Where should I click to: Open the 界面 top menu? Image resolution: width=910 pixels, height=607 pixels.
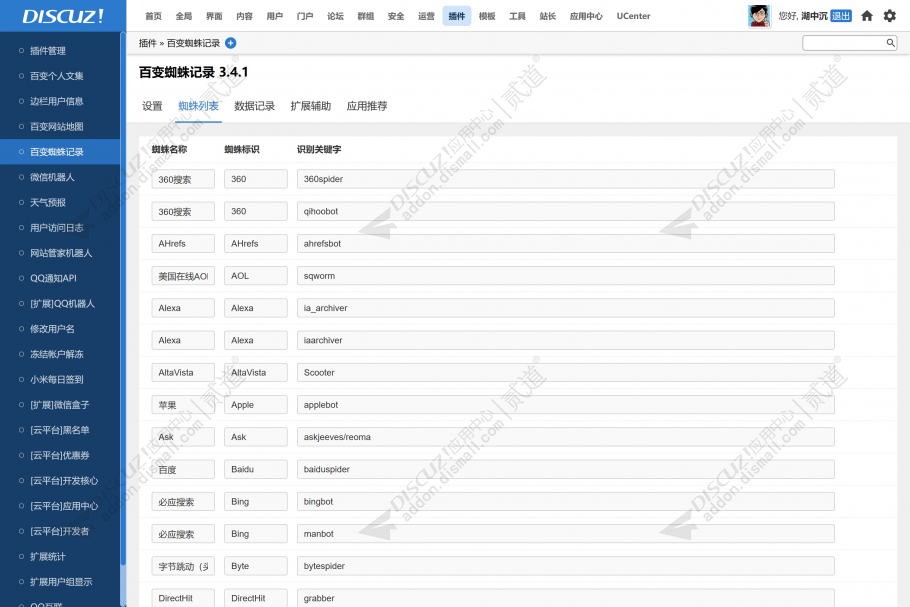click(214, 16)
